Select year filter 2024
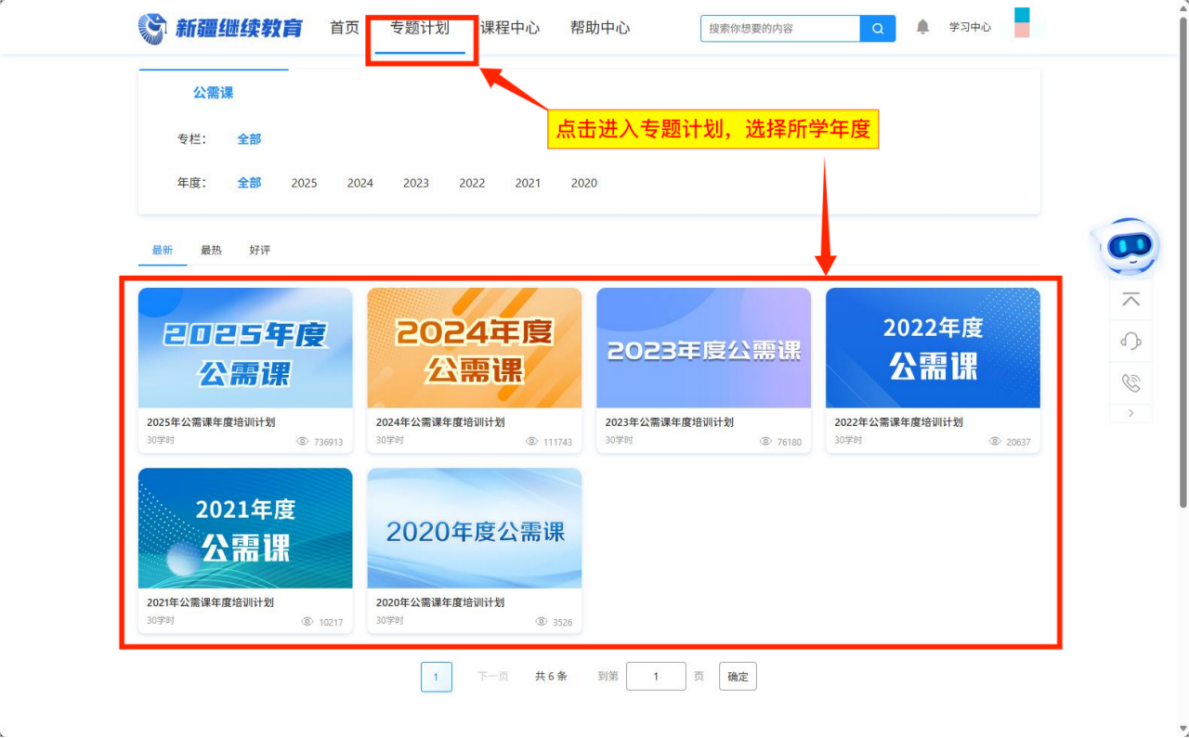This screenshot has height=738, width=1189. pos(359,183)
